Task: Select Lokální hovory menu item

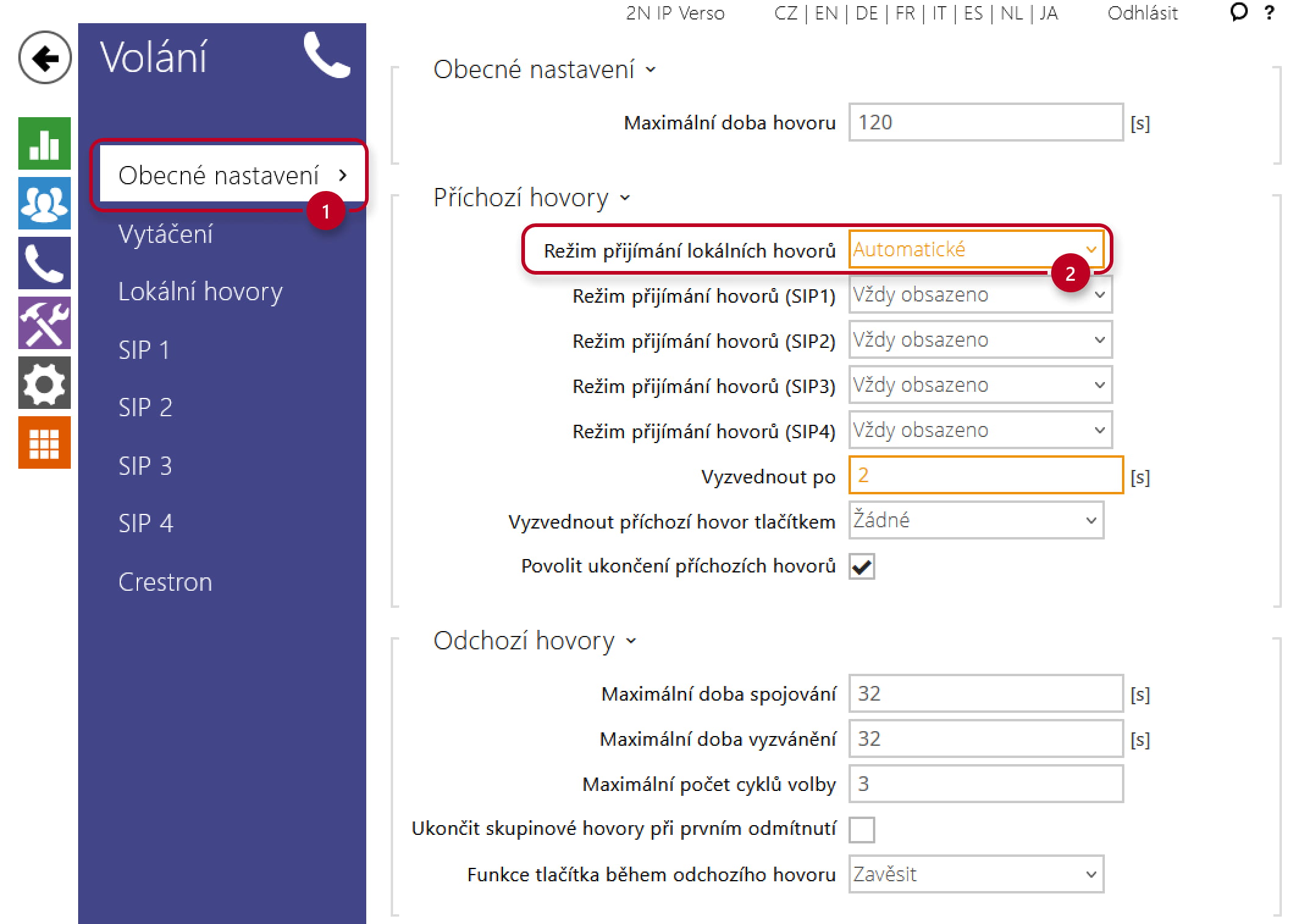Action: [x=200, y=292]
